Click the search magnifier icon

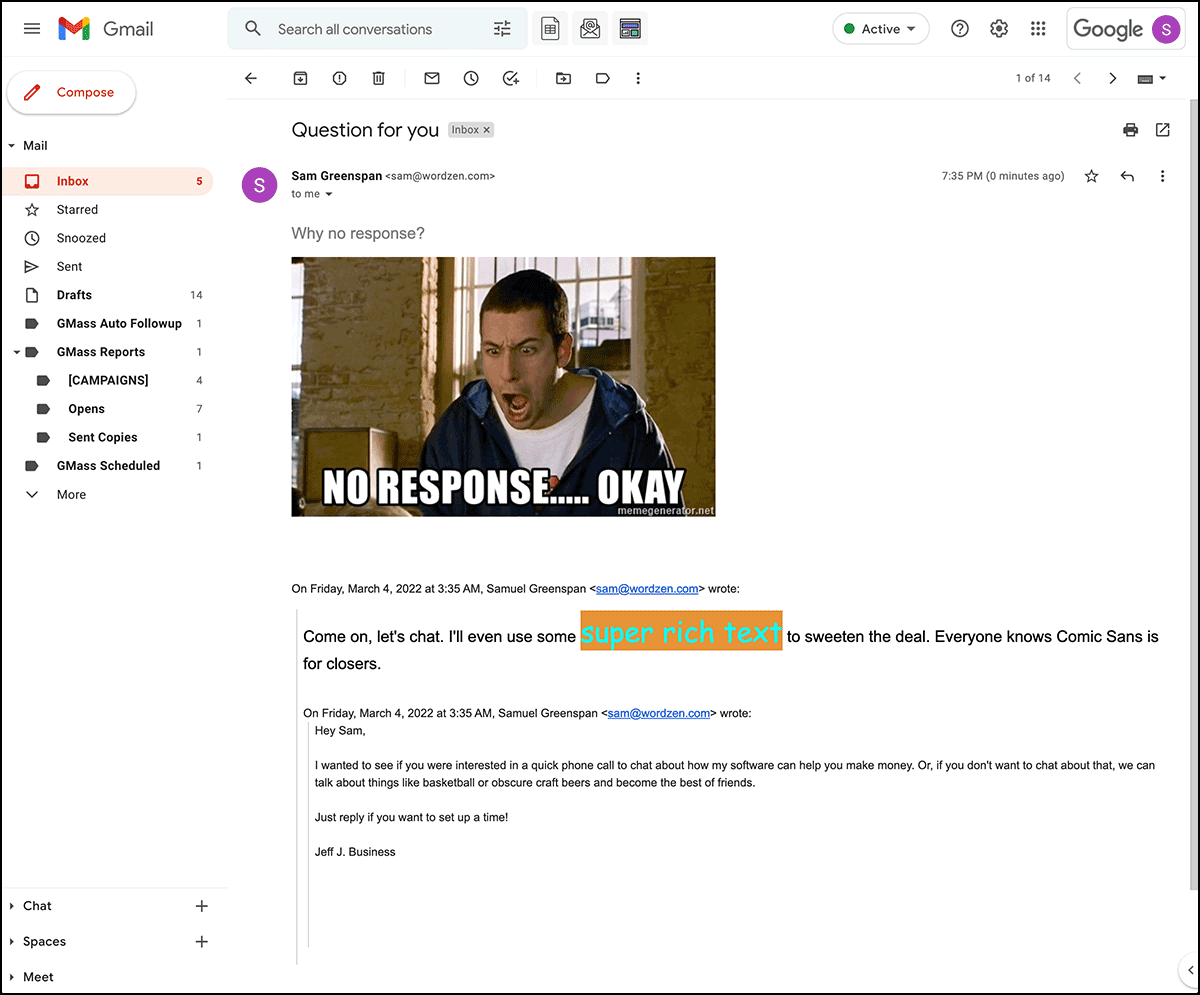[x=253, y=29]
